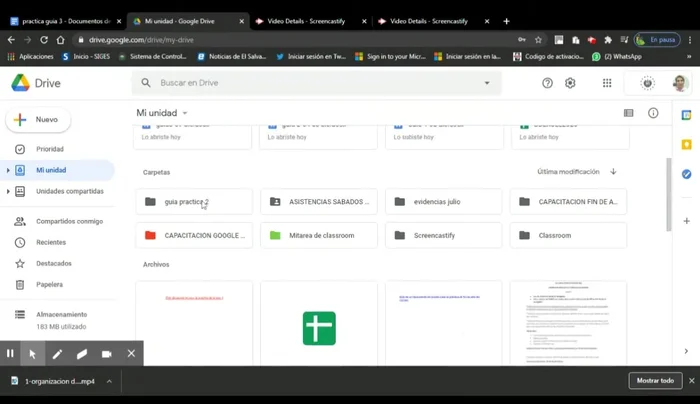
Task: Open the Mi unidad title dropdown
Action: [x=185, y=114]
